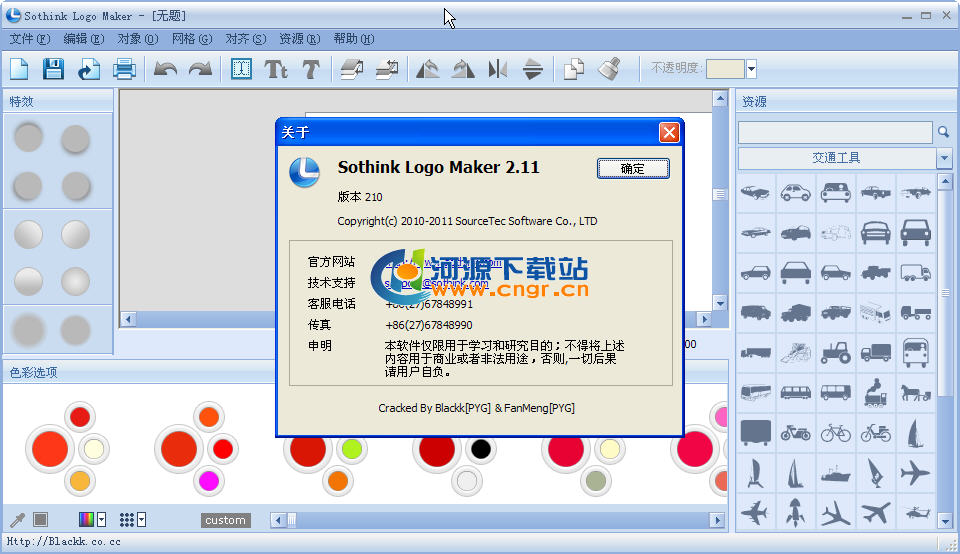Expand the 交通工具 category dropdown
Viewport: 960px width, 554px height.
(944, 158)
